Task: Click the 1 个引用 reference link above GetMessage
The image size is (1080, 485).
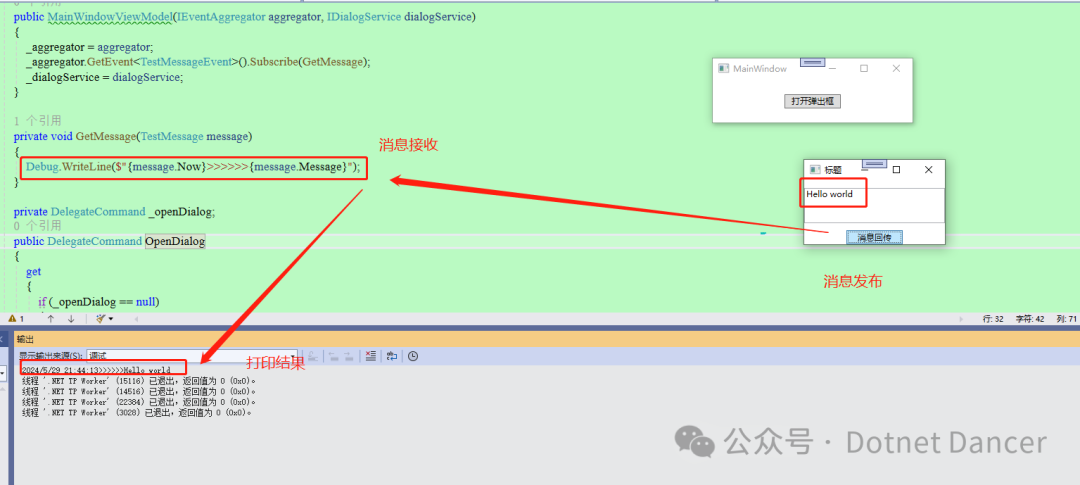Action: coord(37,121)
